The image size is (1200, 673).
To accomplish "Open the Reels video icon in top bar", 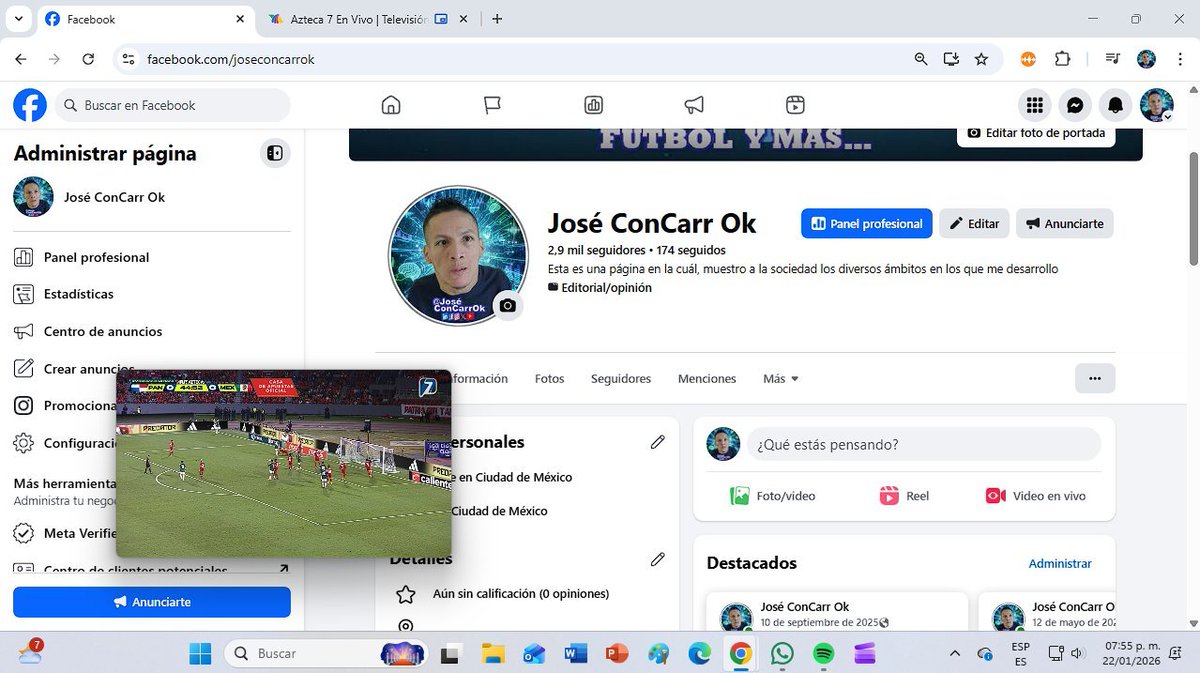I will click(x=795, y=105).
